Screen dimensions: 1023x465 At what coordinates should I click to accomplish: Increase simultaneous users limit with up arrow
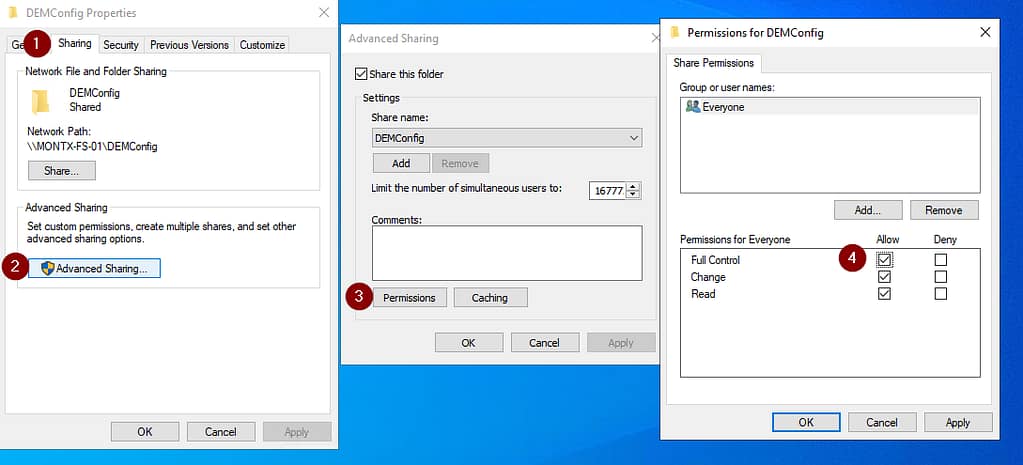(x=633, y=187)
